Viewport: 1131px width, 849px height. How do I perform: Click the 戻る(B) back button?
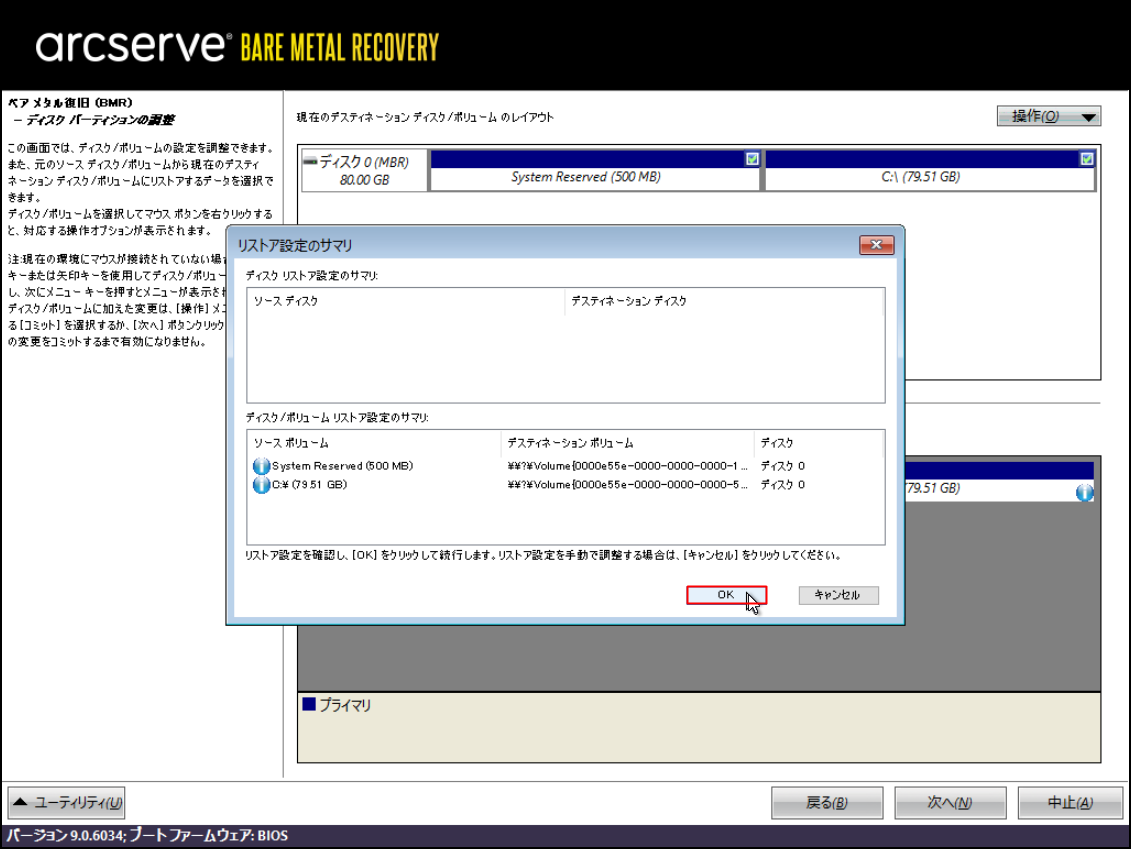pos(827,803)
